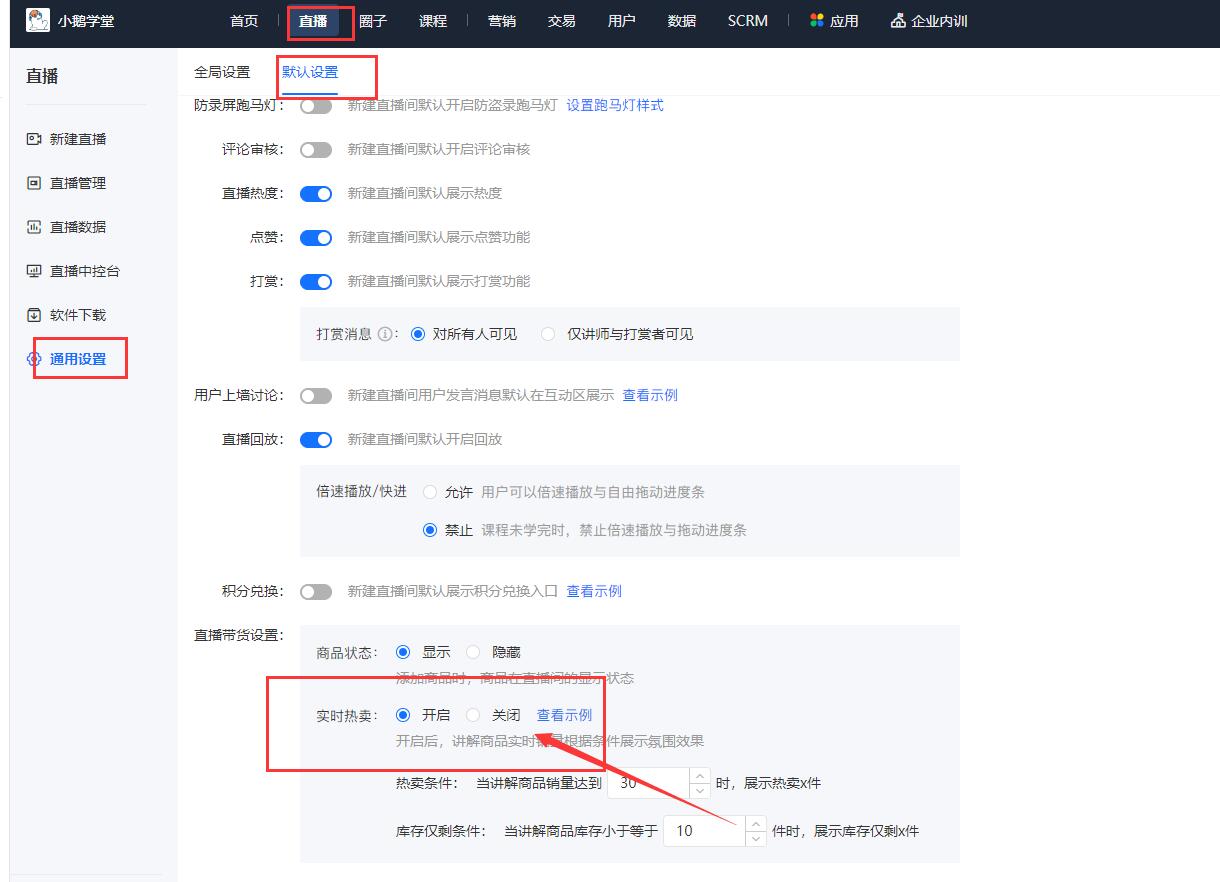Select 仅讲师与打赏者可见 radio option

click(548, 334)
